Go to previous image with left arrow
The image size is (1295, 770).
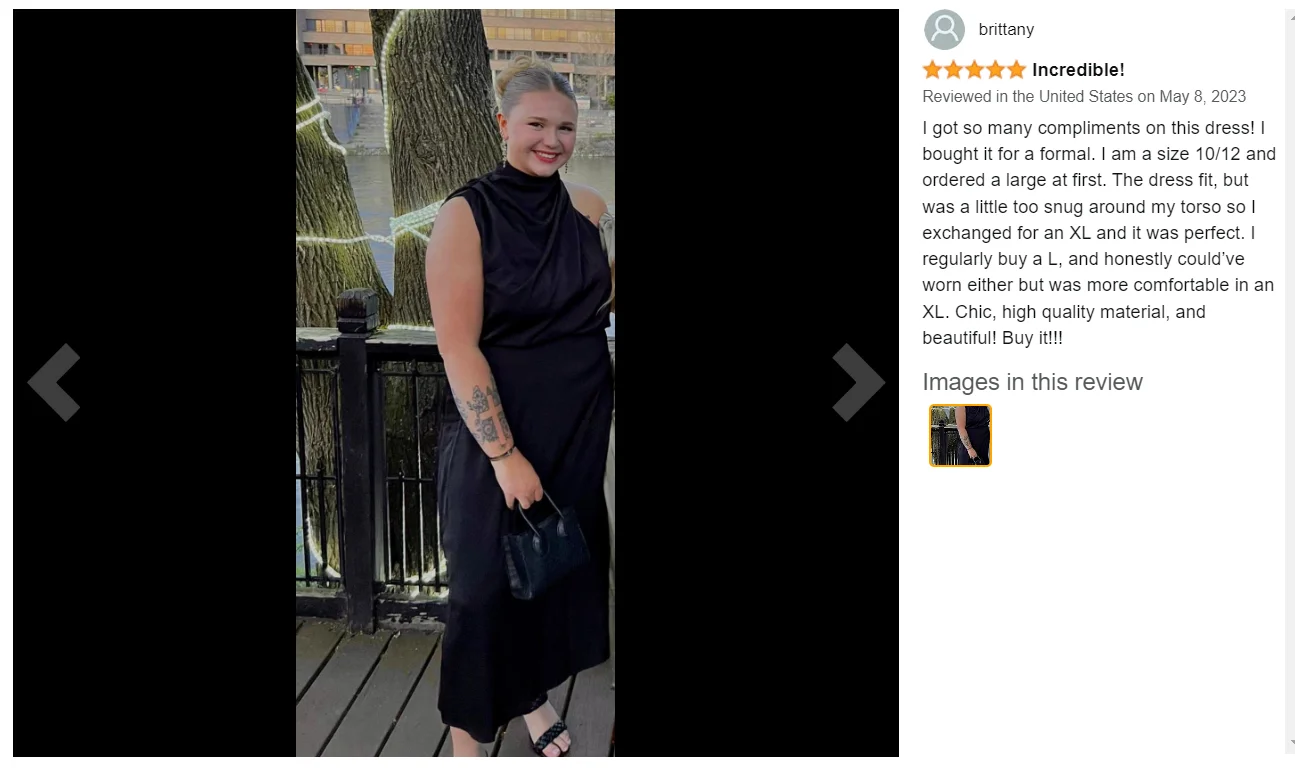click(54, 382)
